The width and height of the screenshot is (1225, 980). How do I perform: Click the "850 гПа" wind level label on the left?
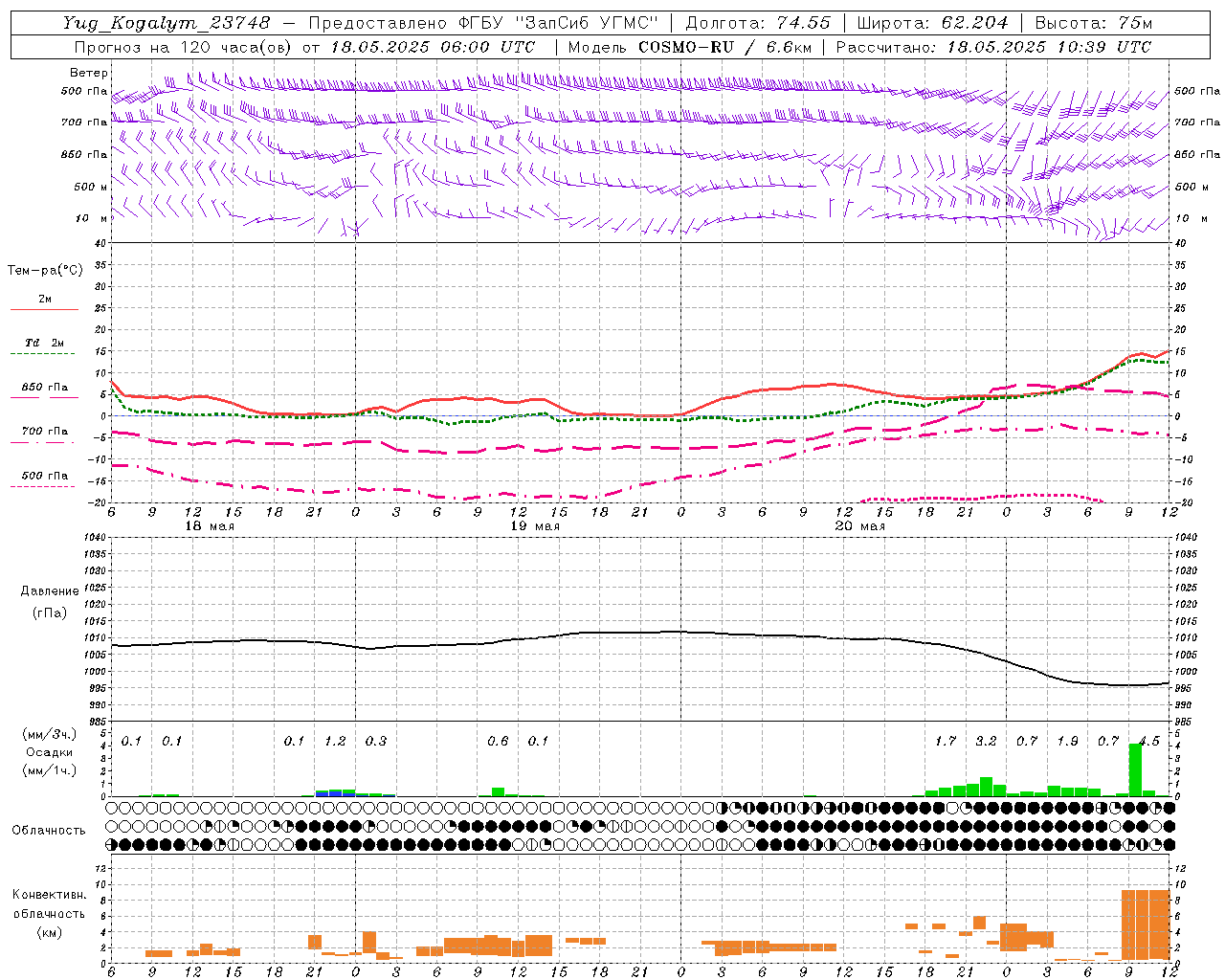84,154
